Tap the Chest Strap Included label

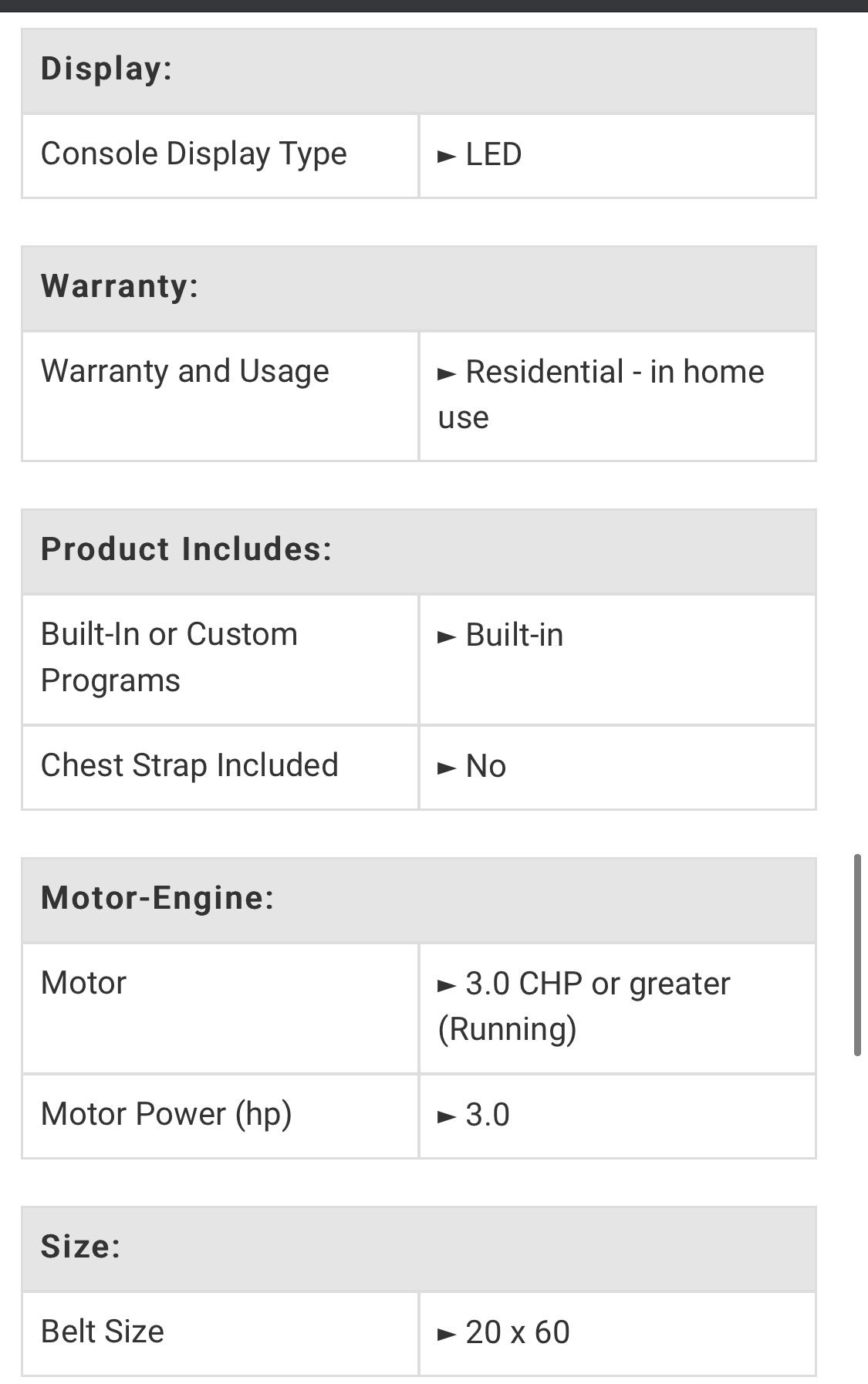click(x=190, y=766)
